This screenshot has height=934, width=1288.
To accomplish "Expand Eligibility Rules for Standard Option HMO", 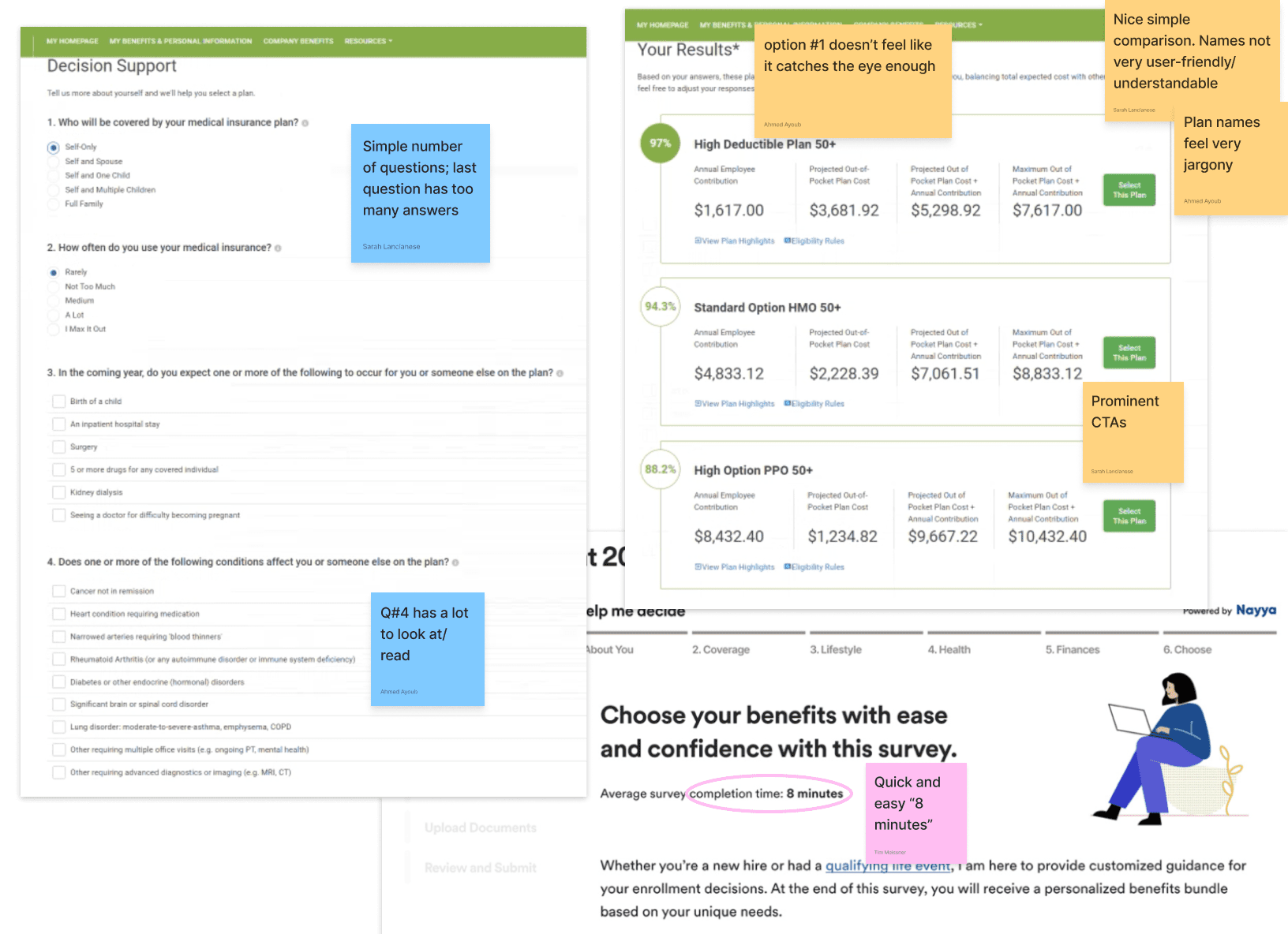I will point(814,404).
